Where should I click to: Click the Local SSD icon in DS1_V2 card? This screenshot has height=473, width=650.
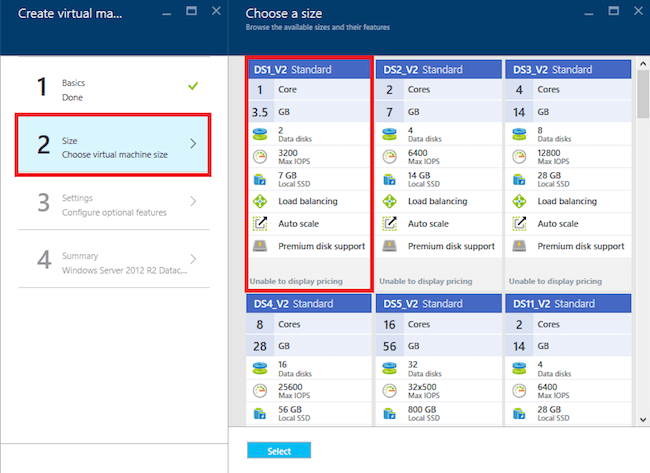point(260,179)
